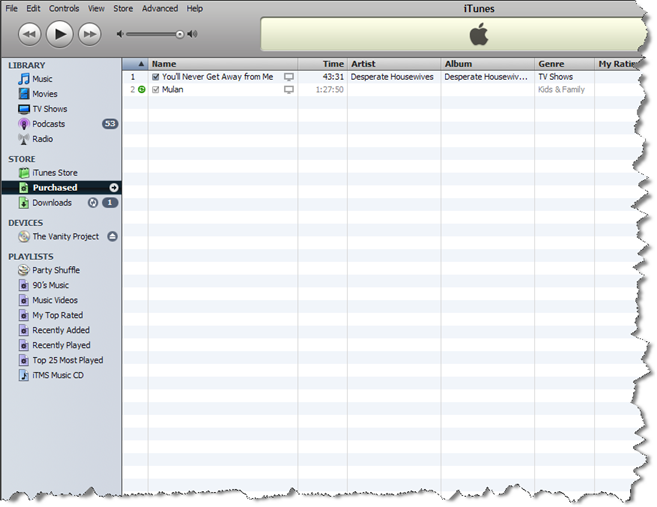Toggle the Mulan checkbox

(x=155, y=90)
